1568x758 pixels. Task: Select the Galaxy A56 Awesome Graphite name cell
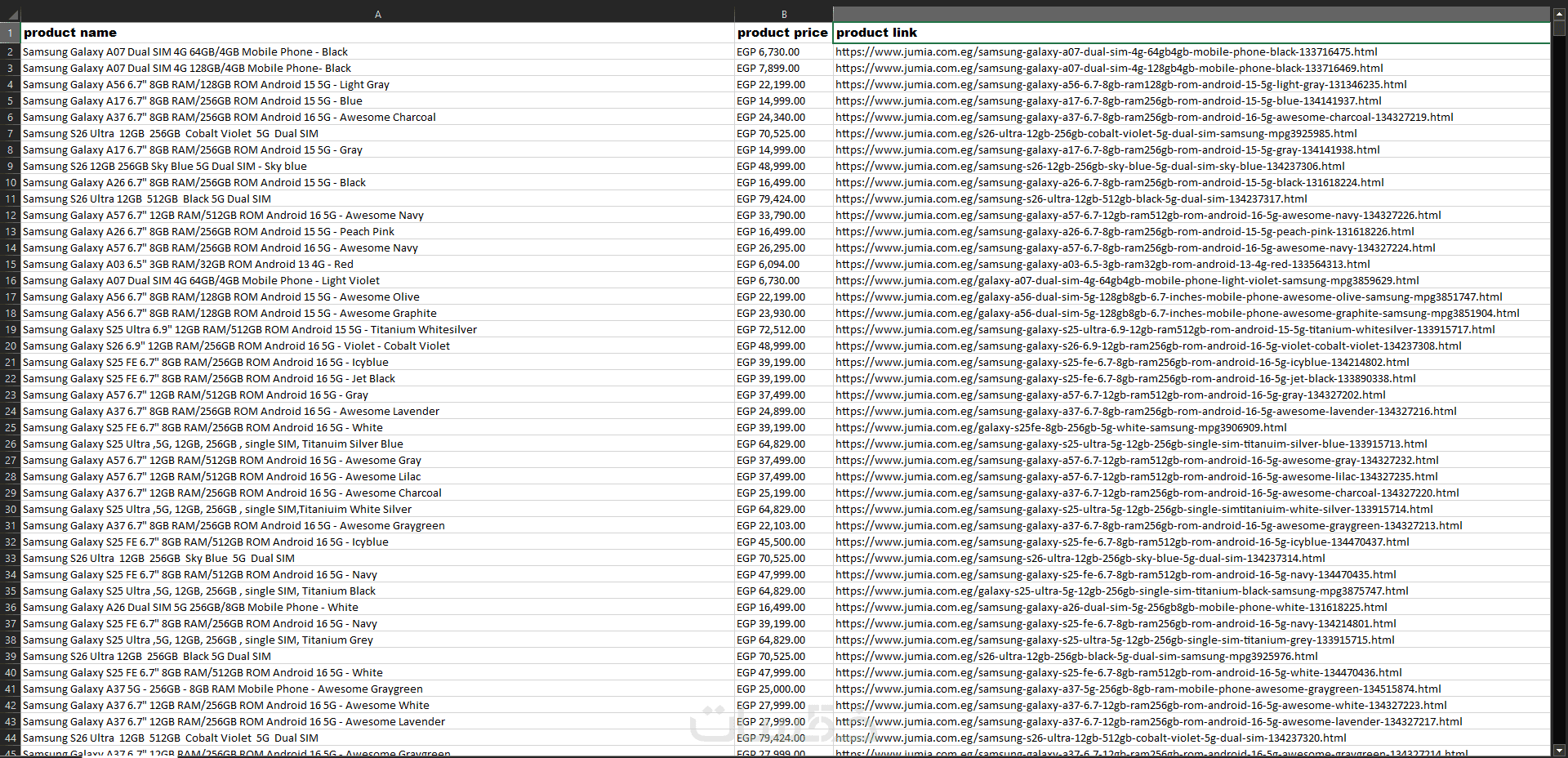click(377, 313)
